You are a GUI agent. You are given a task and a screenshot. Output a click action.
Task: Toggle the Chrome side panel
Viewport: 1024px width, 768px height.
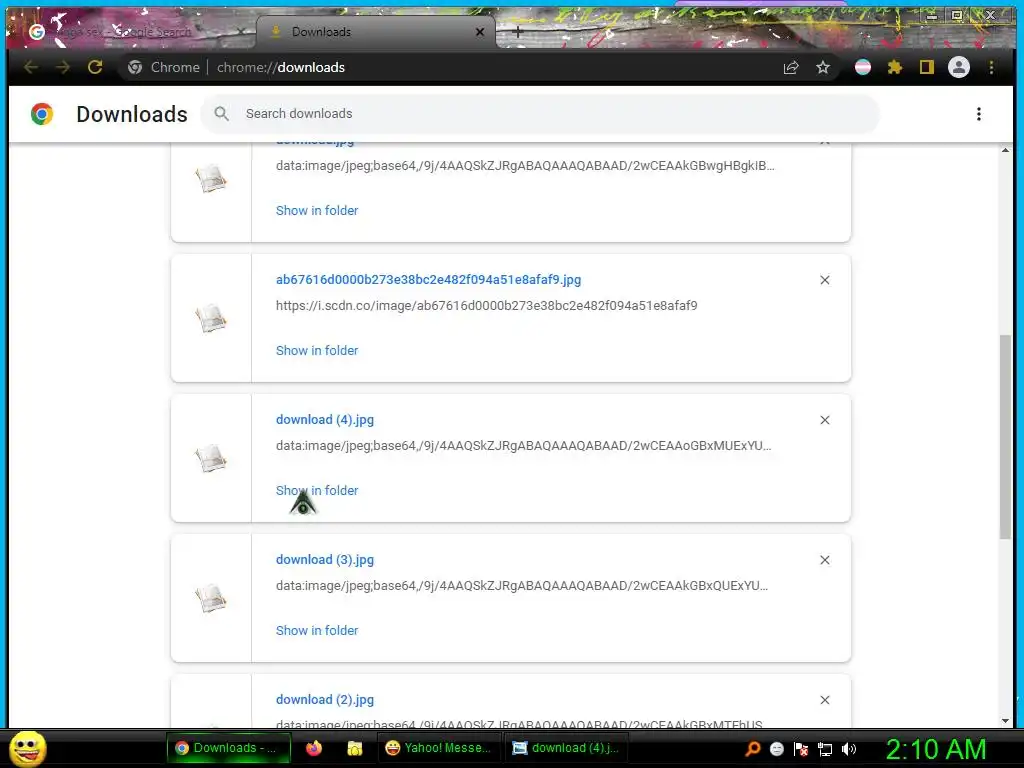927,67
